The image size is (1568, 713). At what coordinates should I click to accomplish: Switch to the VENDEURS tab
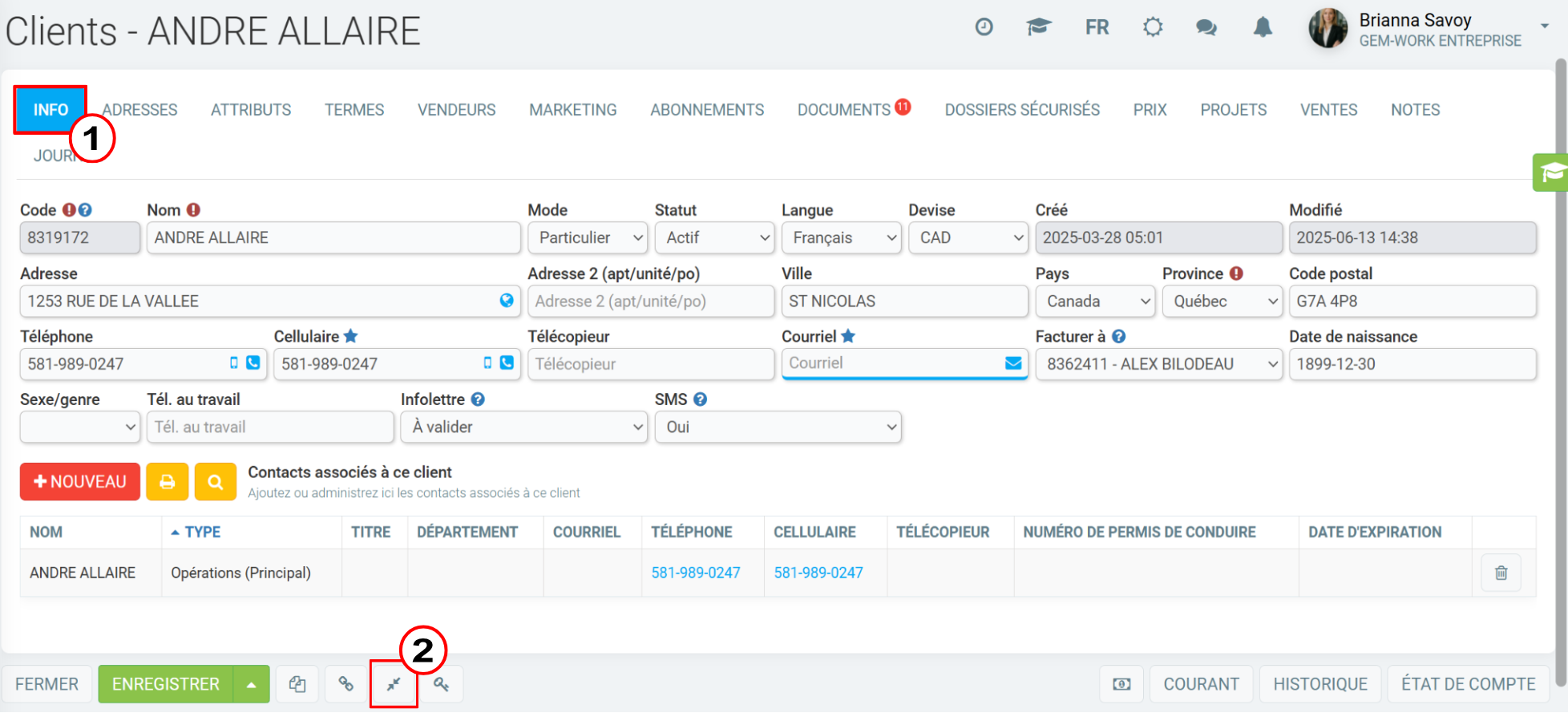point(456,110)
